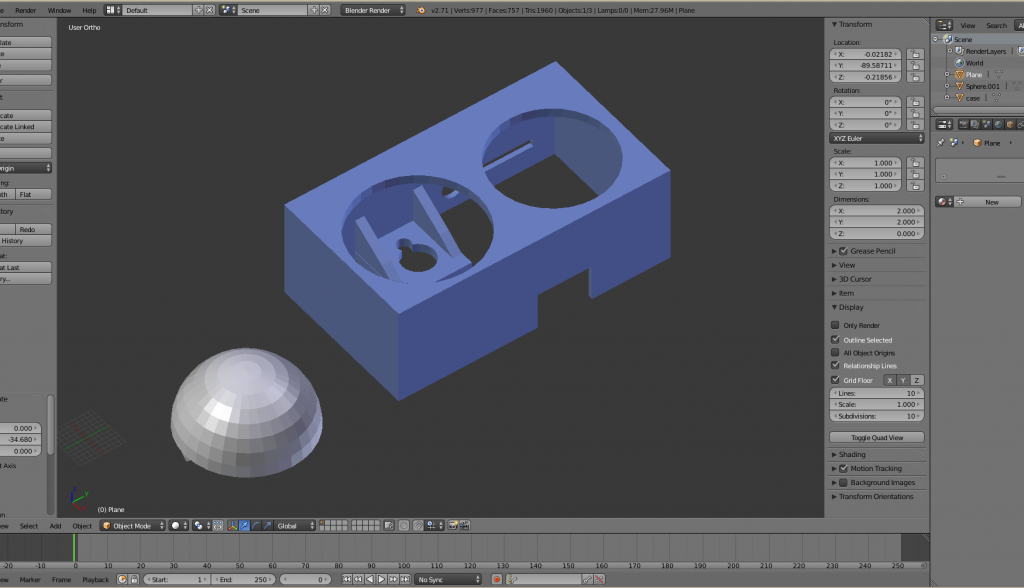Click the play animation reverse control
The width and height of the screenshot is (1024, 588).
(370, 580)
